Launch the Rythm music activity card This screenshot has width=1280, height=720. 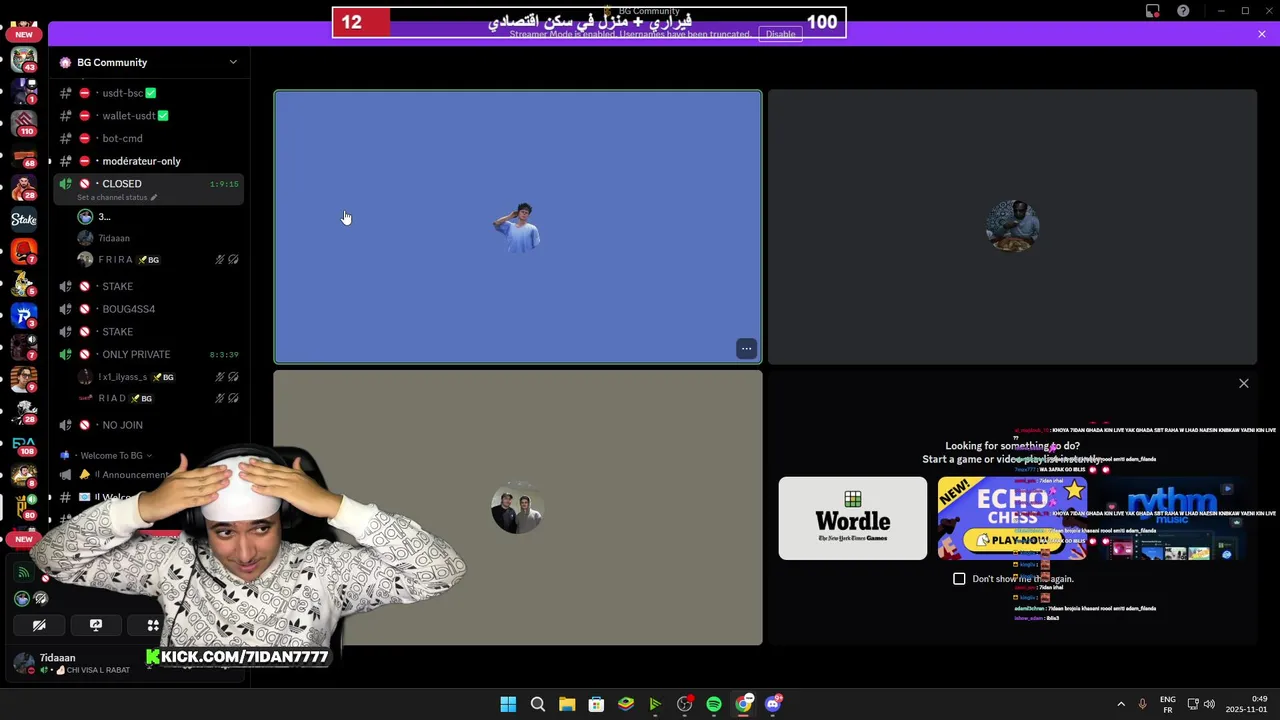coord(1171,518)
